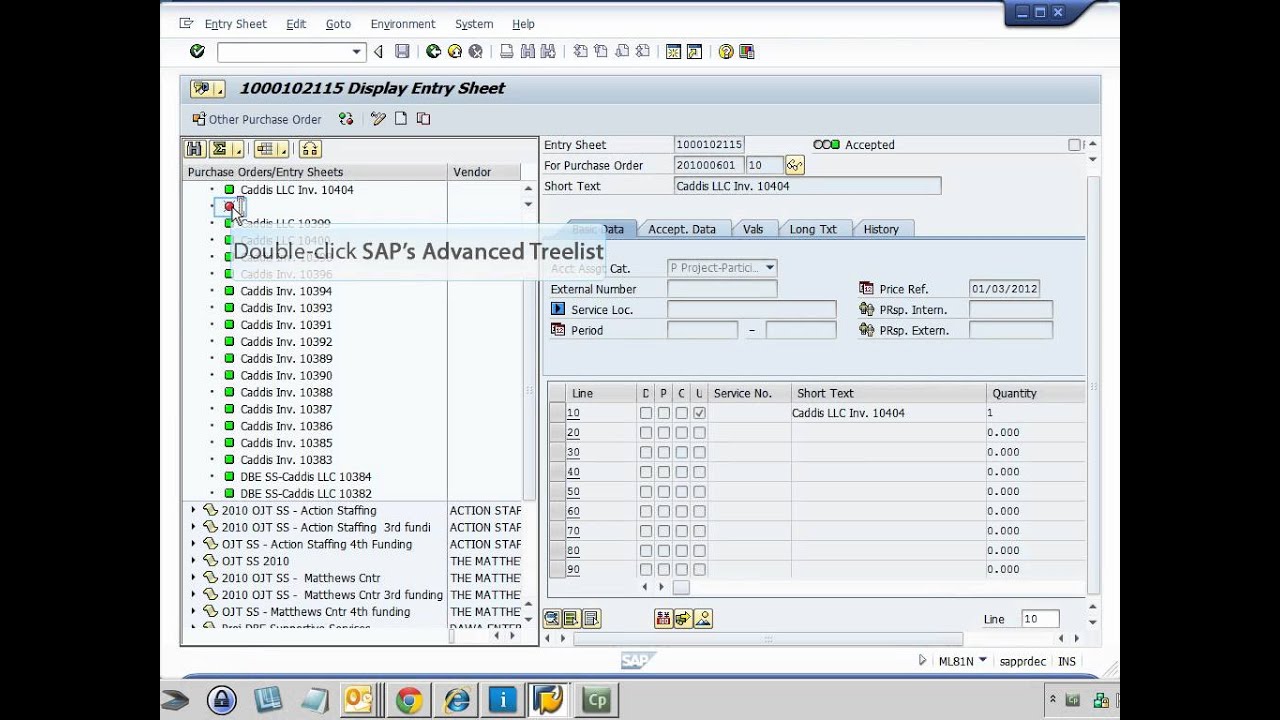Click the Customize Local Layout icon

[747, 51]
